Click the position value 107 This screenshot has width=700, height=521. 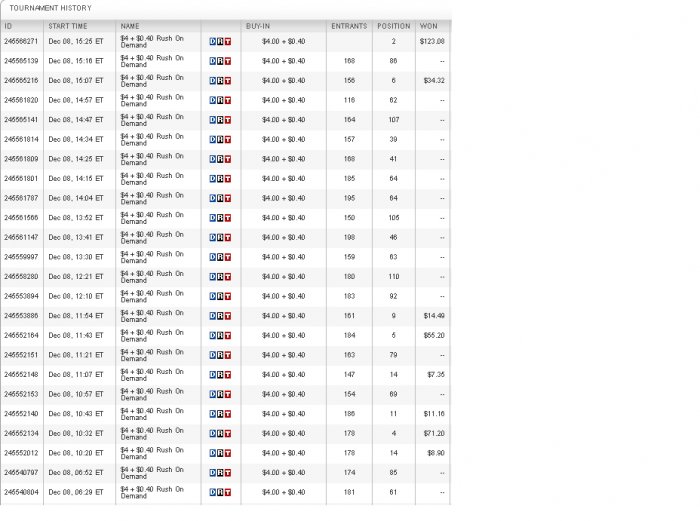[x=394, y=120]
